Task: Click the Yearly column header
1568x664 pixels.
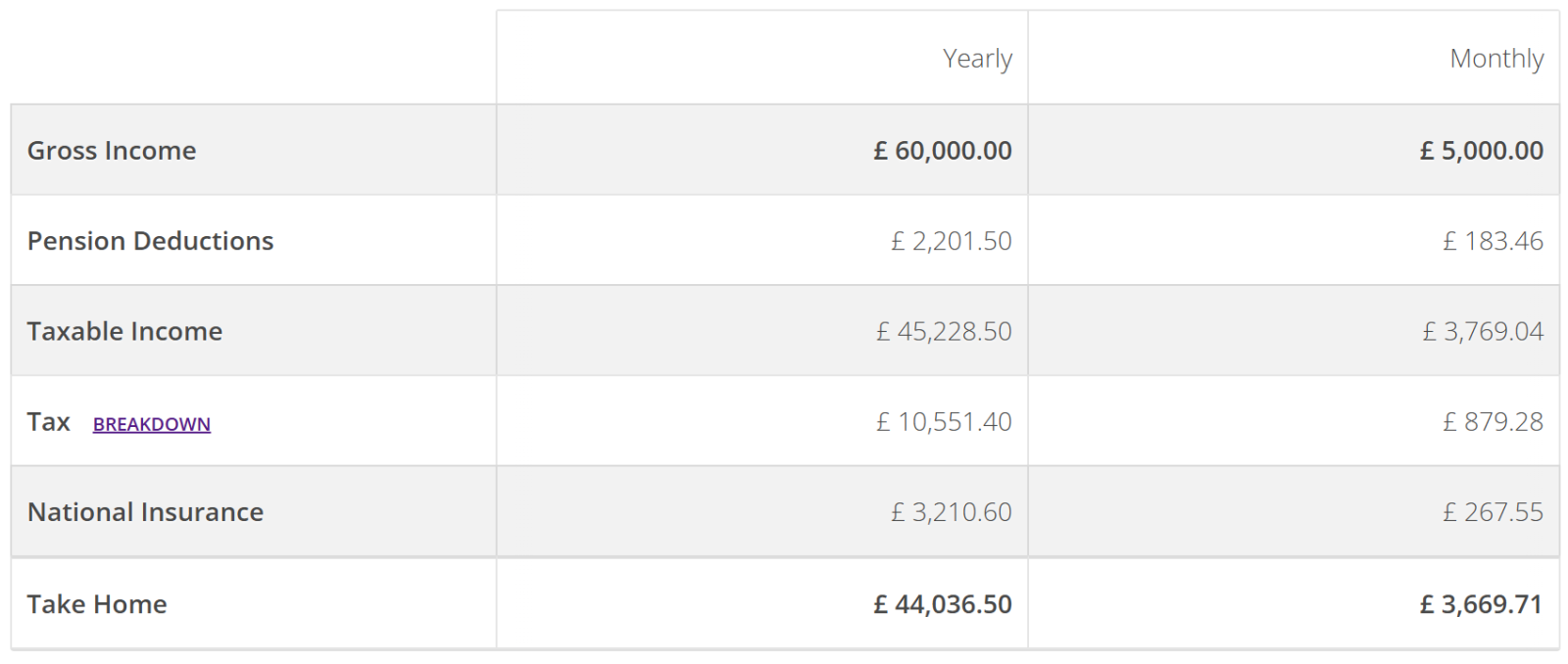Action: click(x=977, y=59)
